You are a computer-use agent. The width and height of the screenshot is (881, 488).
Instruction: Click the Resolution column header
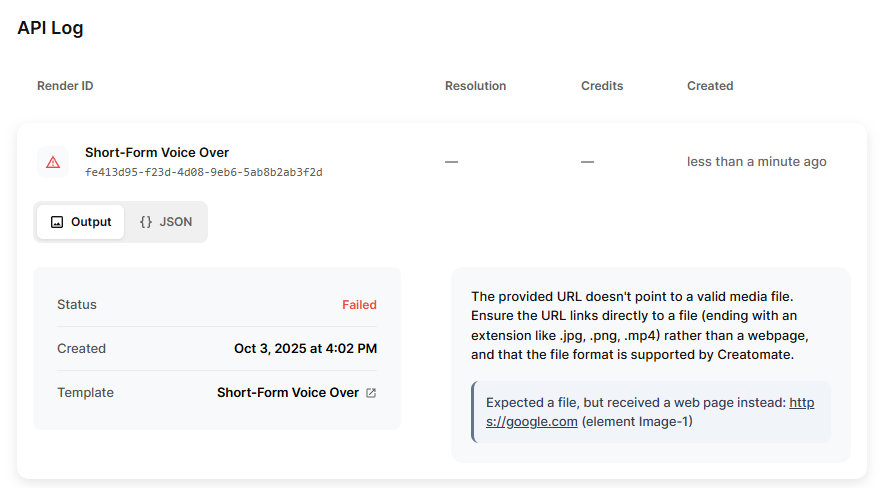pos(475,86)
